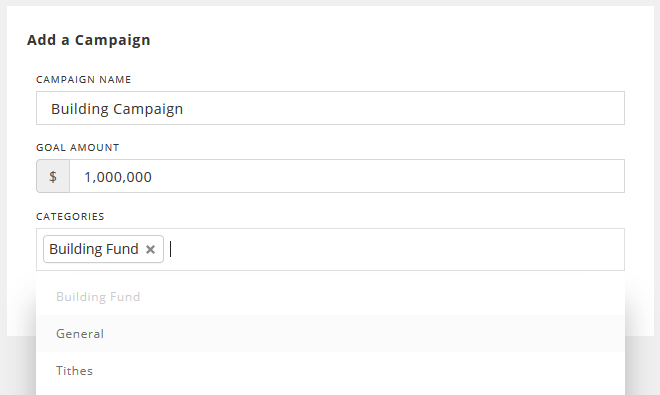Click the CAMPAIGN NAME label
The image size is (660, 395).
[84, 80]
